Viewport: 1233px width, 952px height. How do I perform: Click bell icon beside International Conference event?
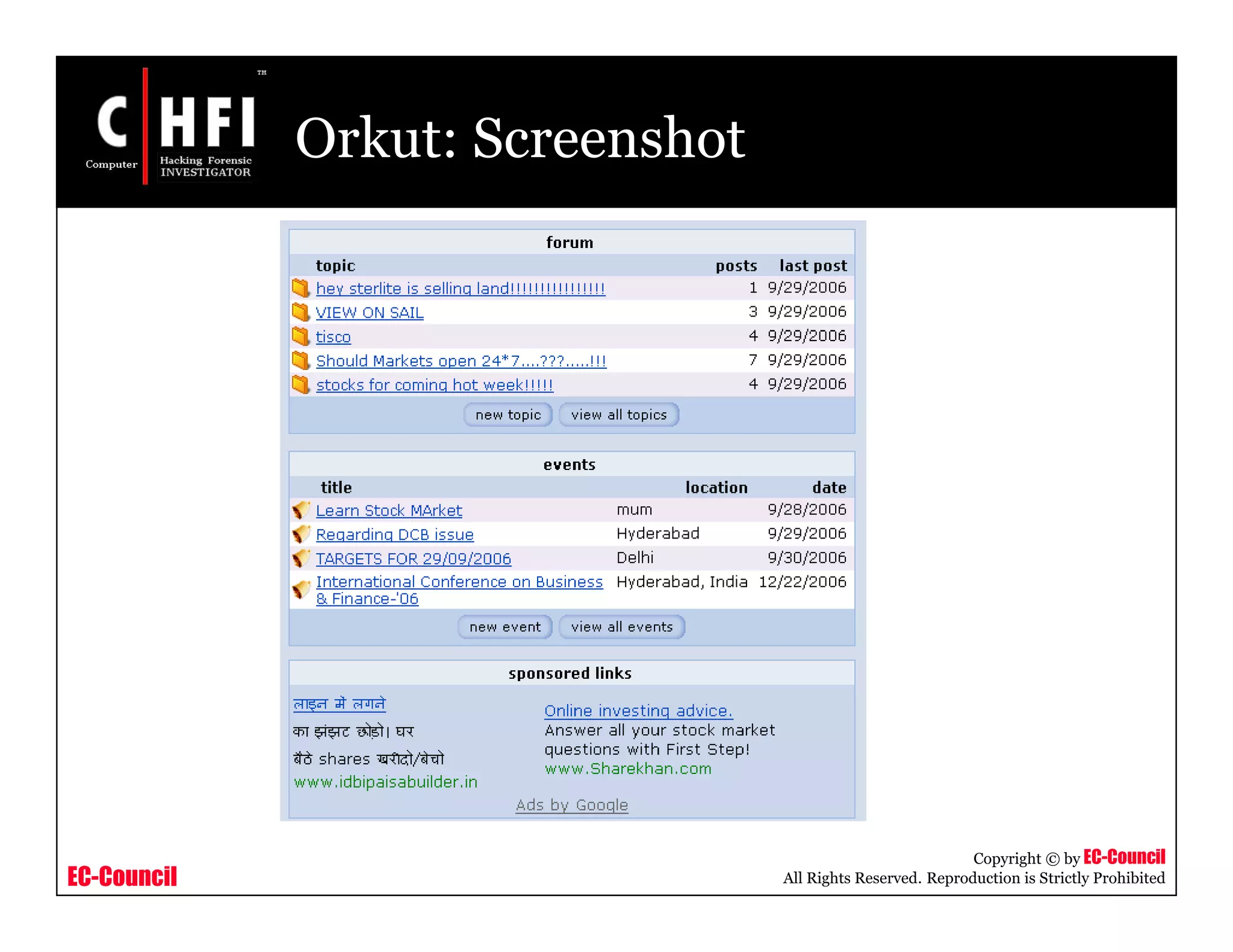click(x=301, y=589)
